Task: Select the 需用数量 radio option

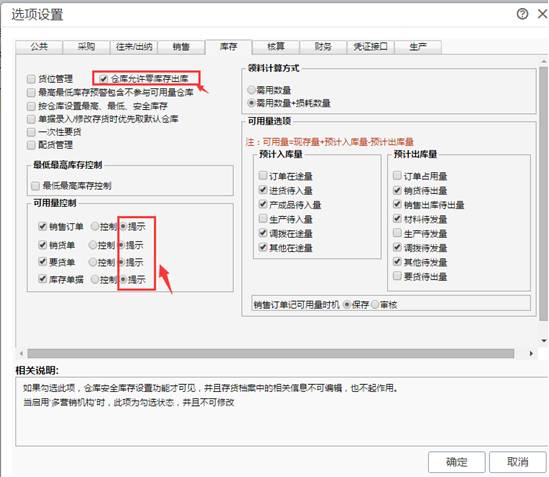Action: (251, 90)
